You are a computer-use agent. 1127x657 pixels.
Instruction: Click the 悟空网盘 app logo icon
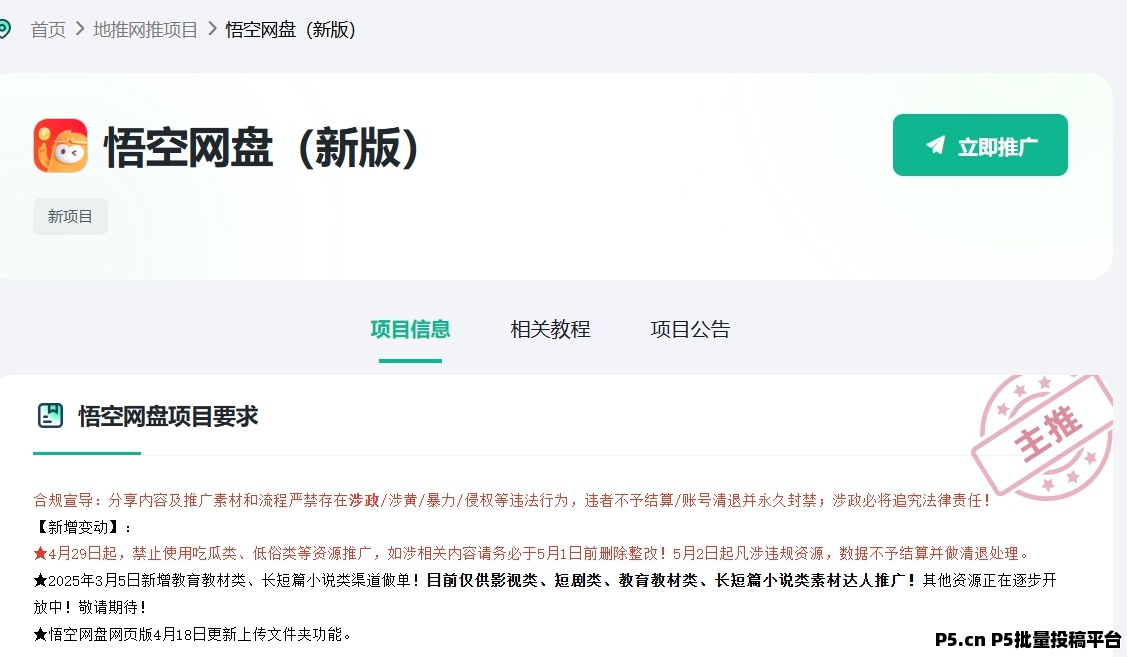click(60, 146)
